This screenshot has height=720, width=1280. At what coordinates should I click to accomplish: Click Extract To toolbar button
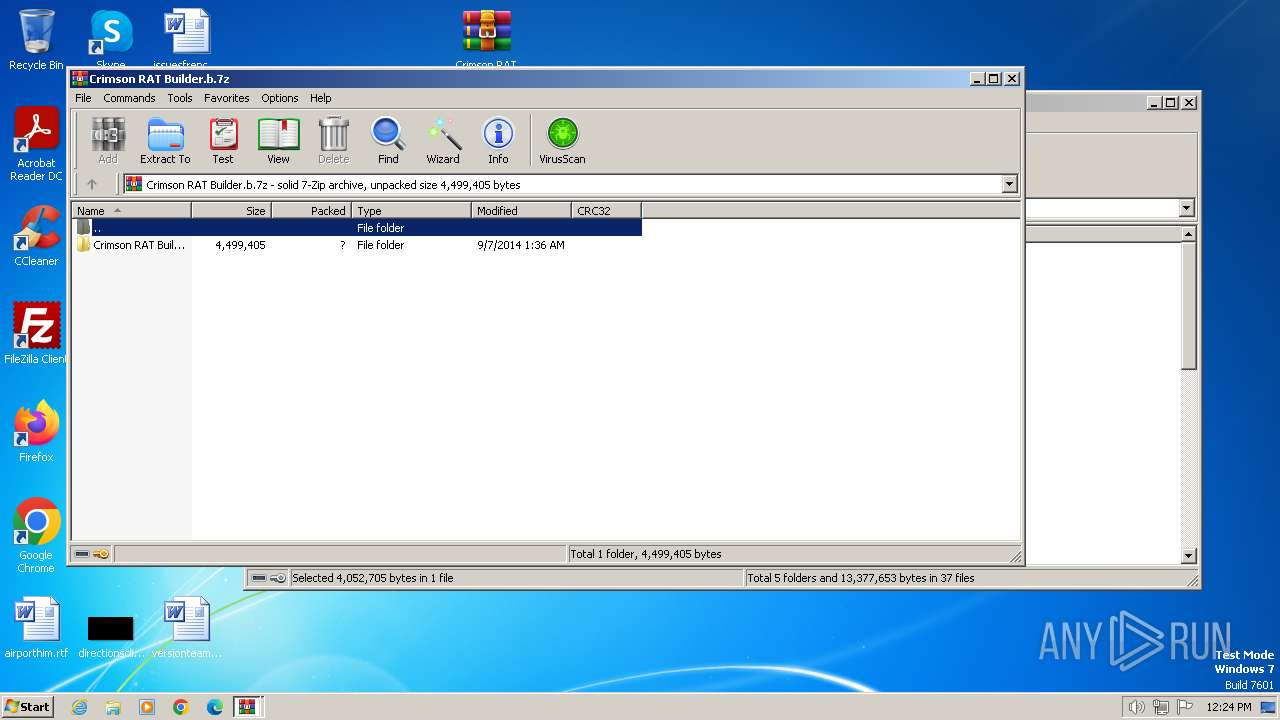165,140
